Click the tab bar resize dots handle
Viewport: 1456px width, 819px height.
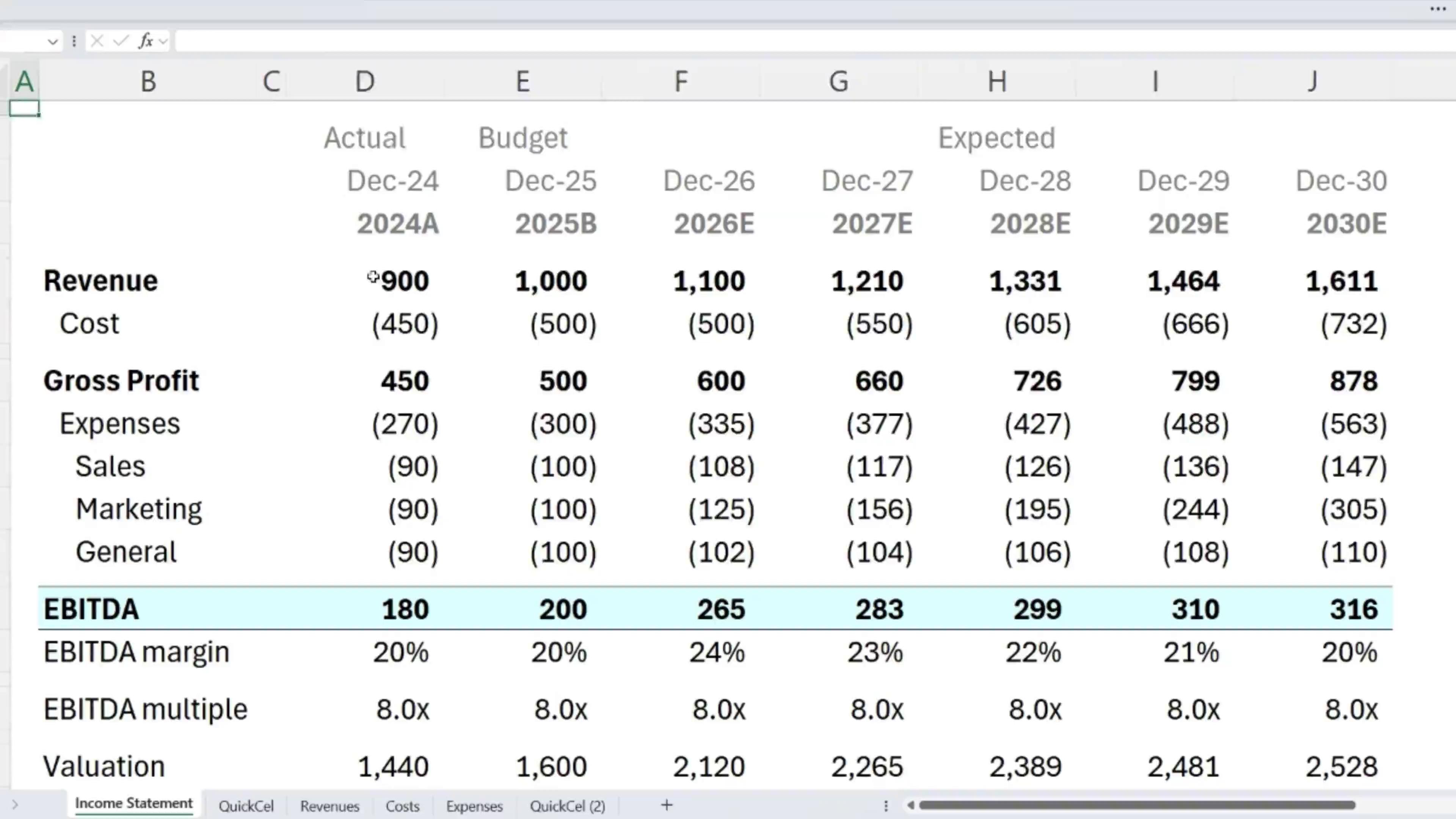(886, 805)
